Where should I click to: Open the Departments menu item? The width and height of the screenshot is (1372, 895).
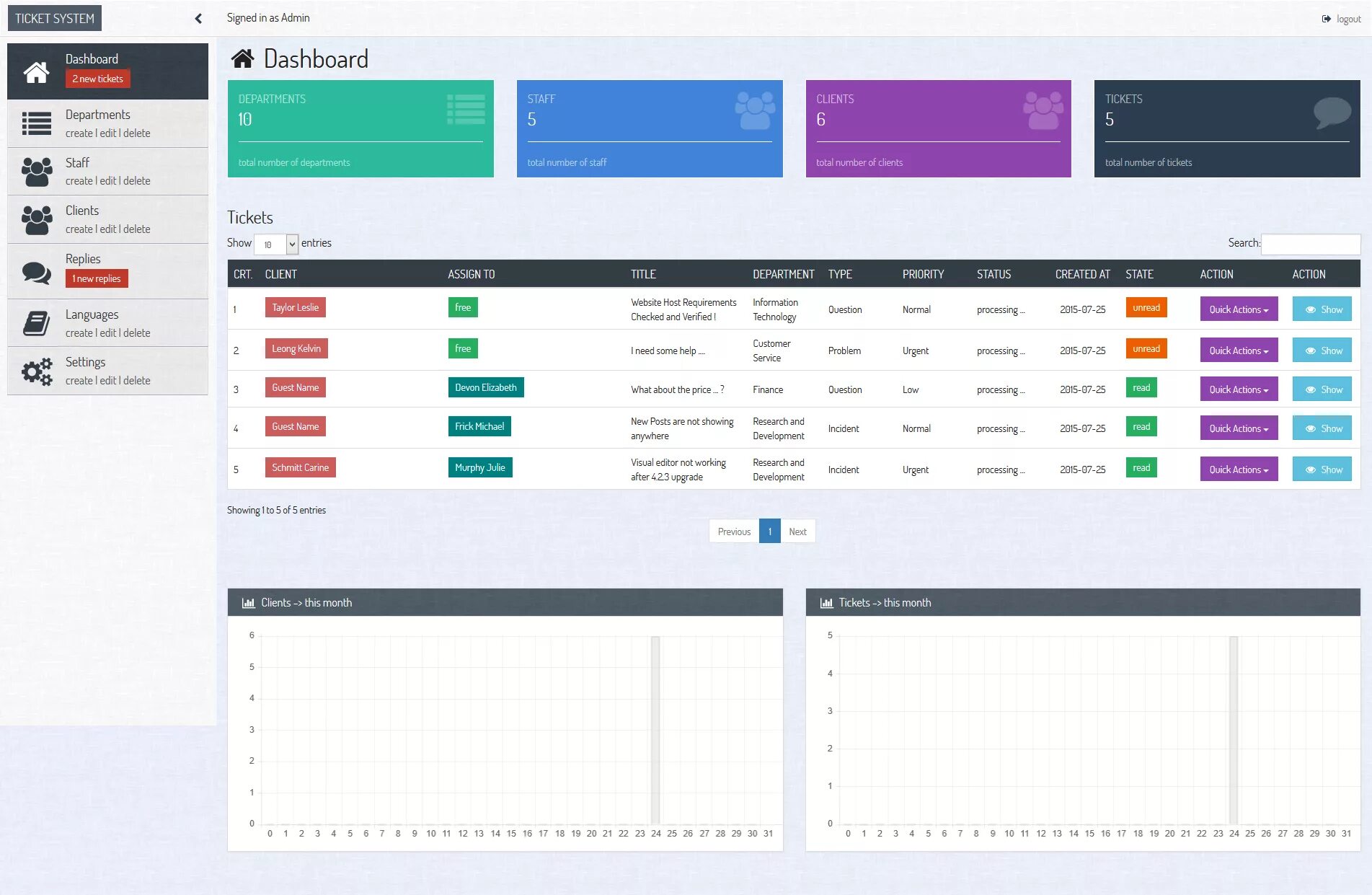(x=107, y=123)
